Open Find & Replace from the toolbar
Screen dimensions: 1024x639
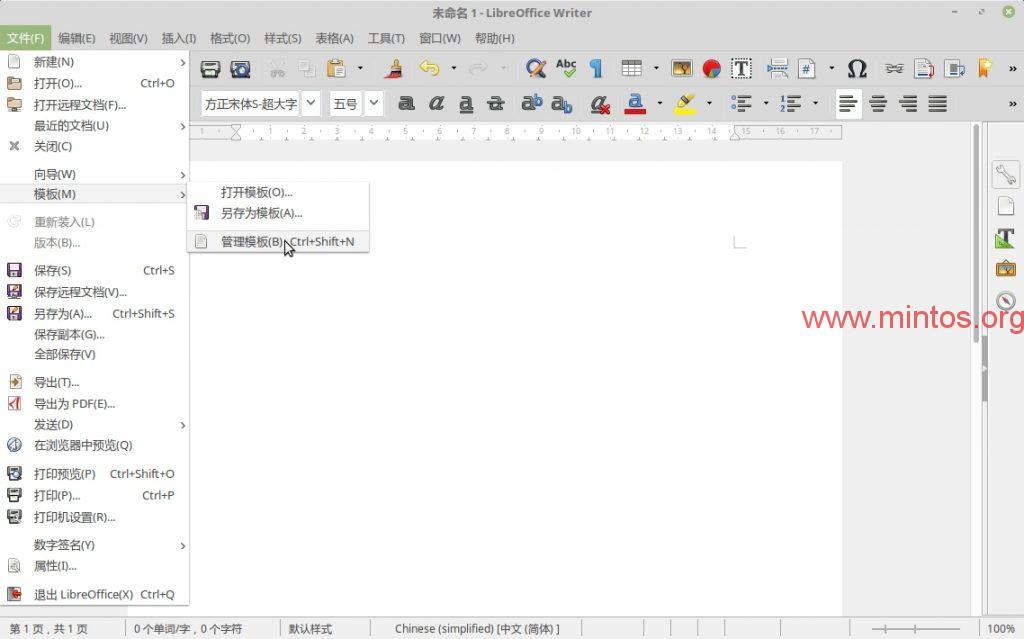pyautogui.click(x=536, y=69)
